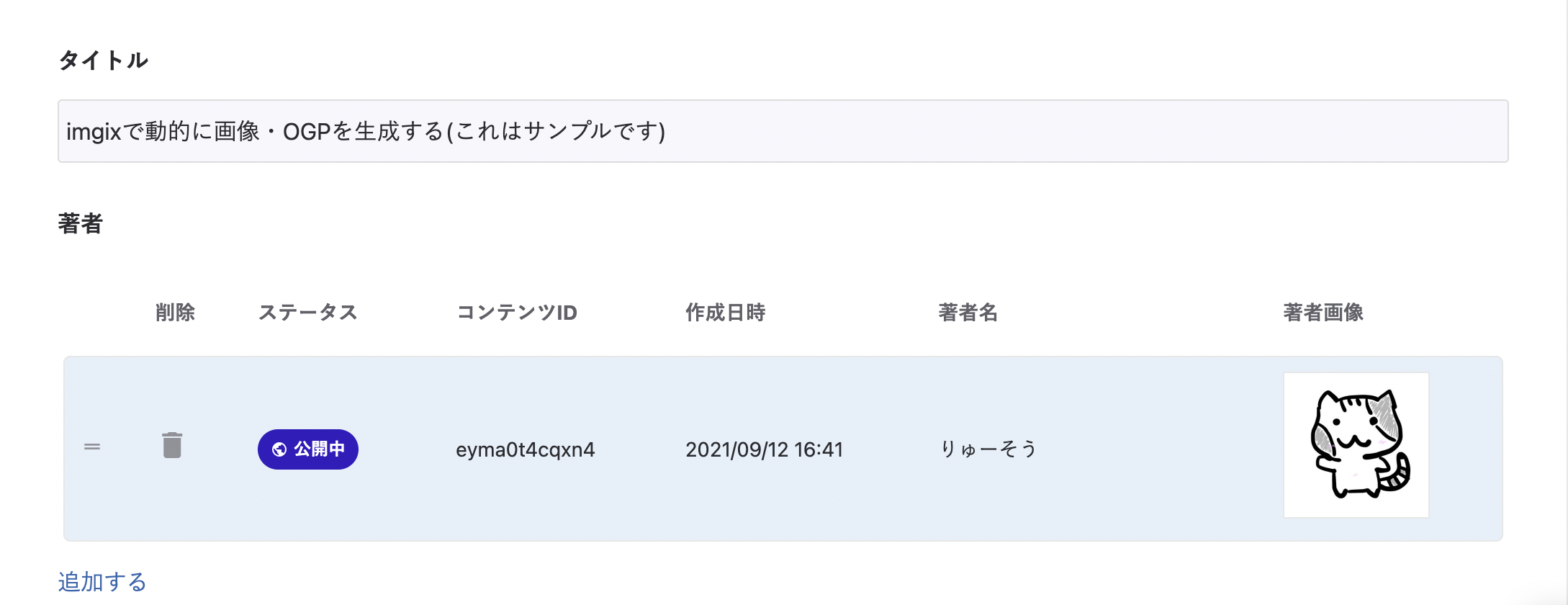Viewport: 1568px width, 605px height.
Task: Click the 著者 section label
Action: coord(80,224)
